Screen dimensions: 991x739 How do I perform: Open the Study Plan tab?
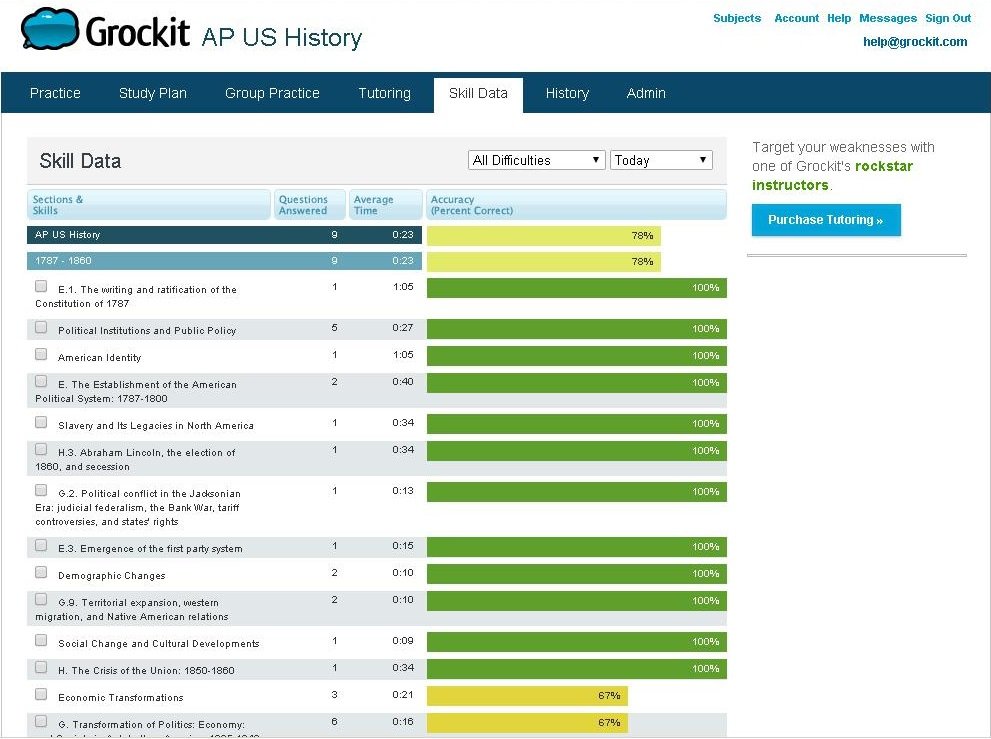tap(152, 93)
